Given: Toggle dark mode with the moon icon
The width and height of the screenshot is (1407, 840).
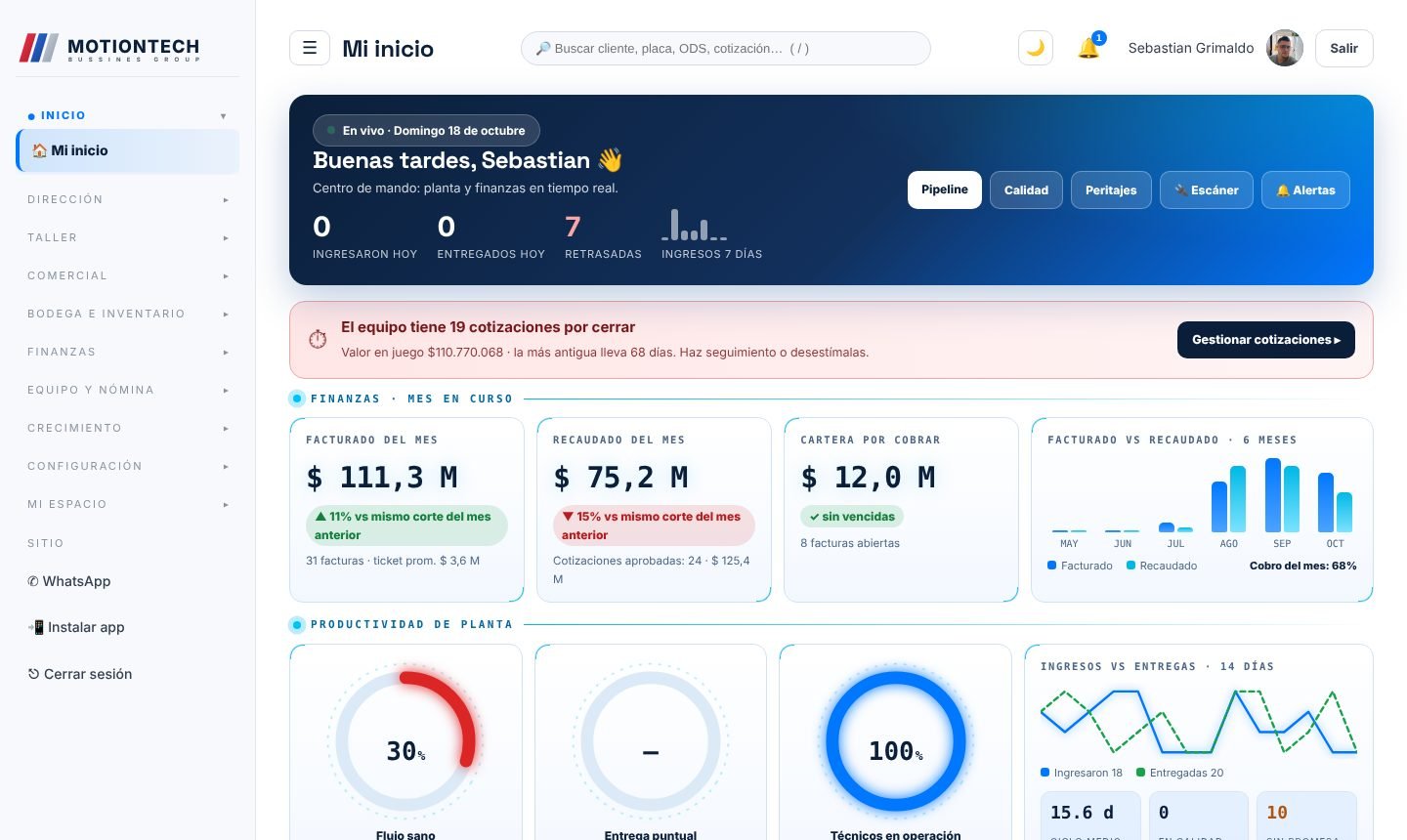Looking at the screenshot, I should pos(1036,48).
